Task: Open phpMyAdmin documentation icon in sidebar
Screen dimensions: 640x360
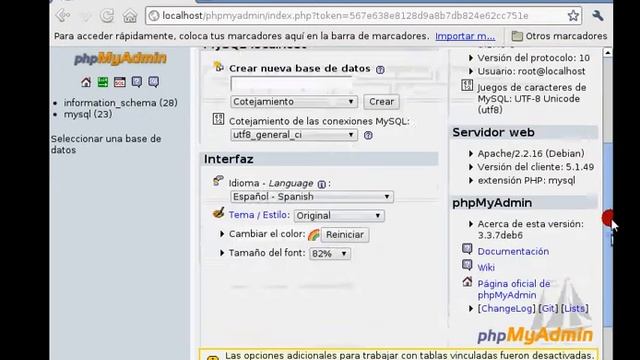Action: [x=137, y=82]
